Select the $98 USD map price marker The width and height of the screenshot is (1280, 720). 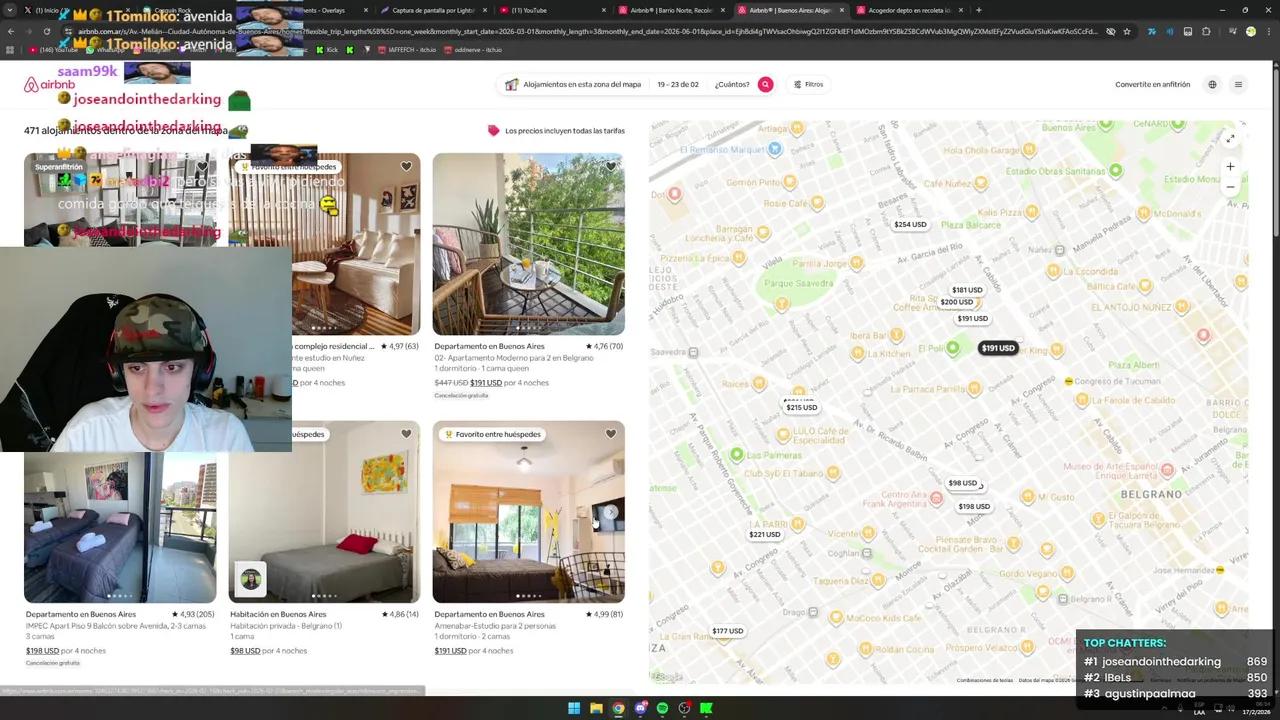pyautogui.click(x=963, y=483)
